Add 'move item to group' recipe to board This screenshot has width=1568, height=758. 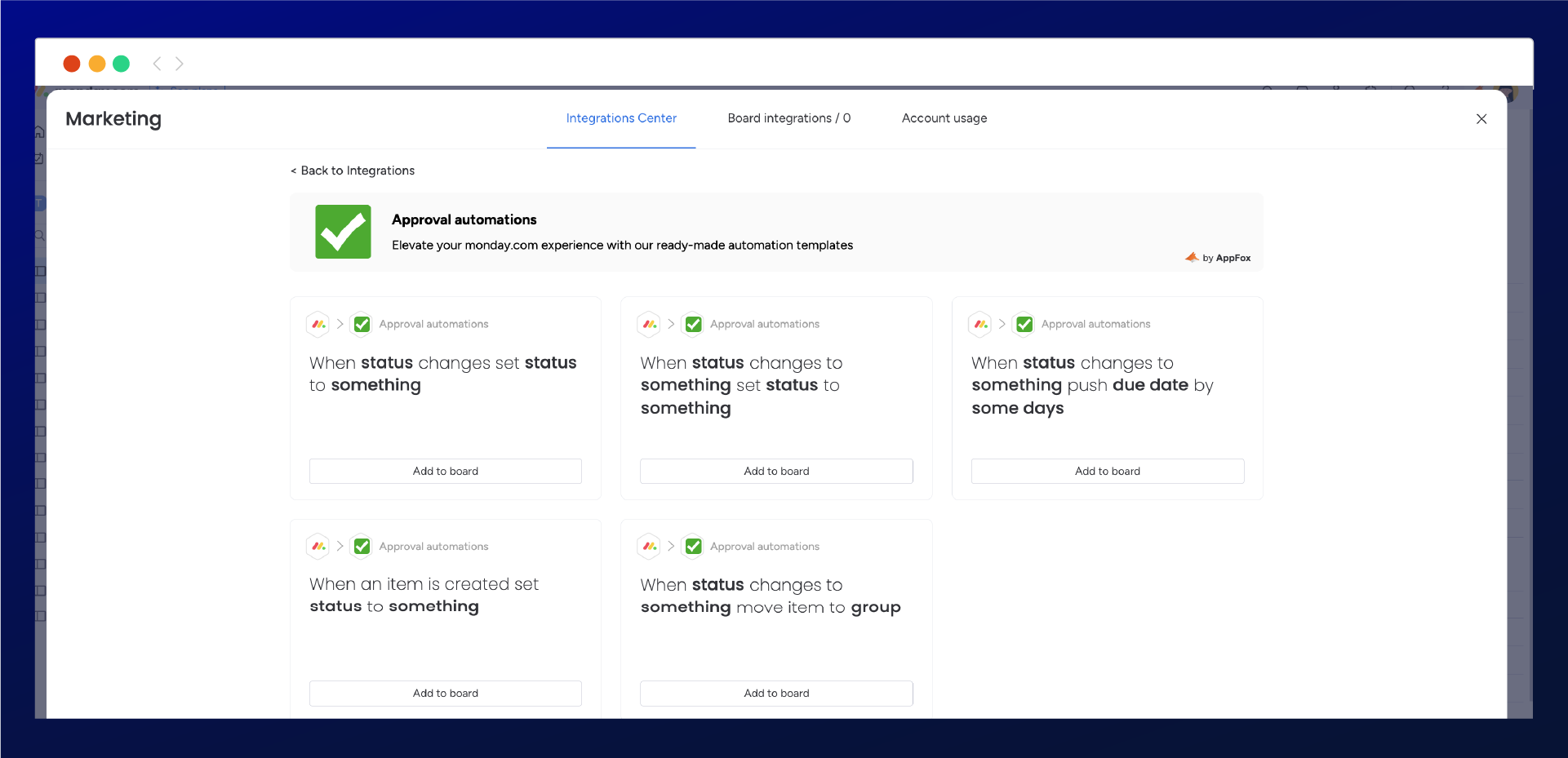click(776, 694)
